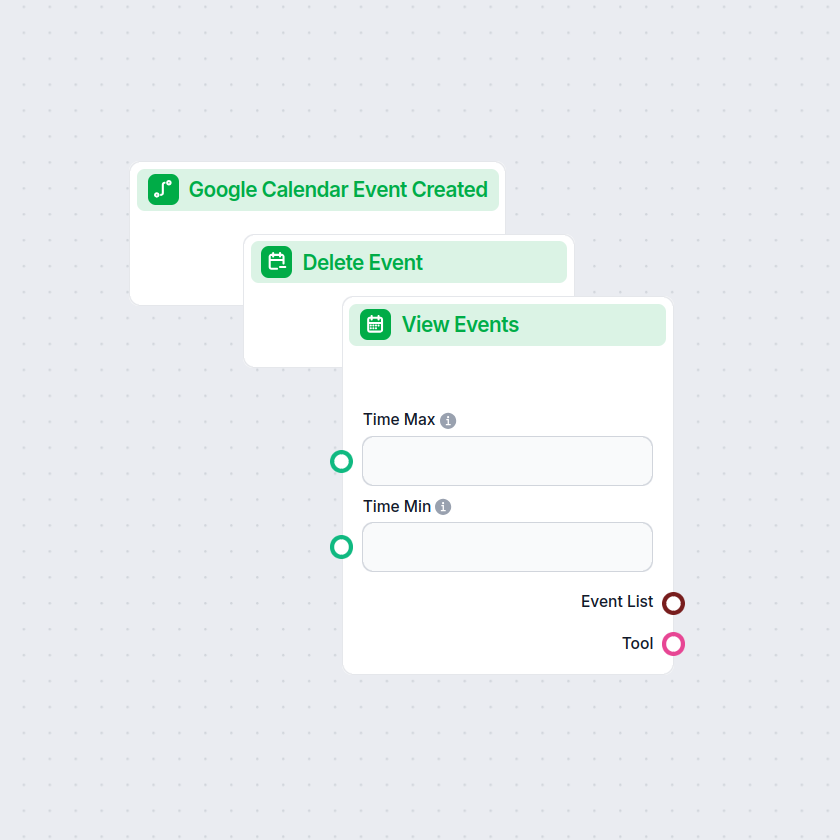The width and height of the screenshot is (840, 840).
Task: Click the View Events node title text
Action: pyautogui.click(x=459, y=324)
